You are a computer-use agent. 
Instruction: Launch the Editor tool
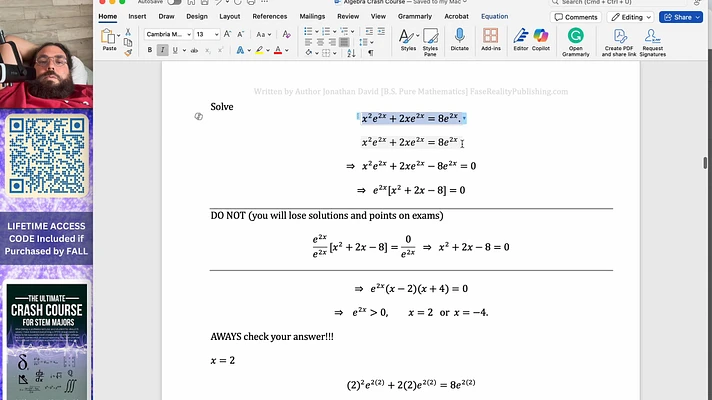pos(520,39)
